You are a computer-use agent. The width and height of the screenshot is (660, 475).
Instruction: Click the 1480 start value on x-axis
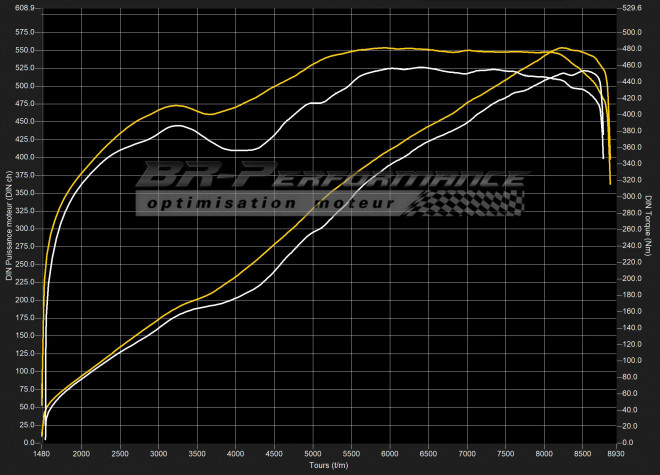[x=42, y=453]
